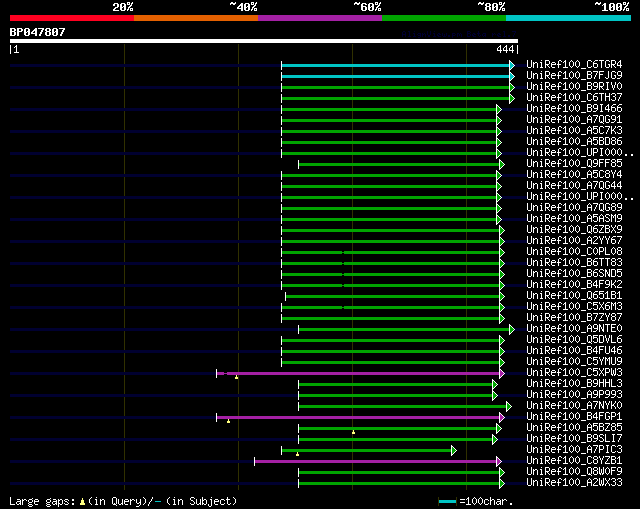640x509 pixels.
Task: Click the red 20% identity legend segment
Action: [x=72, y=18]
